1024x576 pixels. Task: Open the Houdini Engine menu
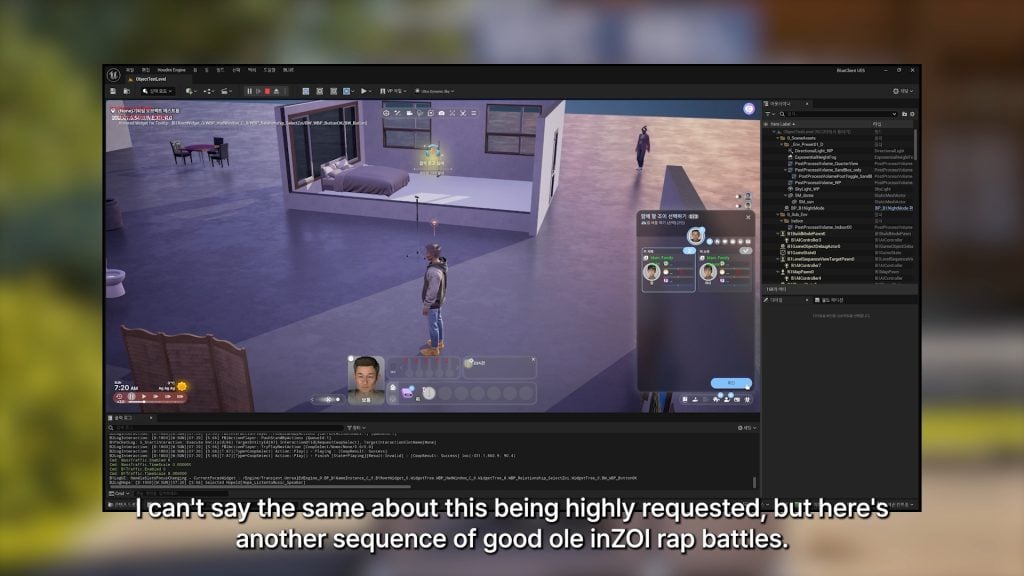pyautogui.click(x=173, y=70)
